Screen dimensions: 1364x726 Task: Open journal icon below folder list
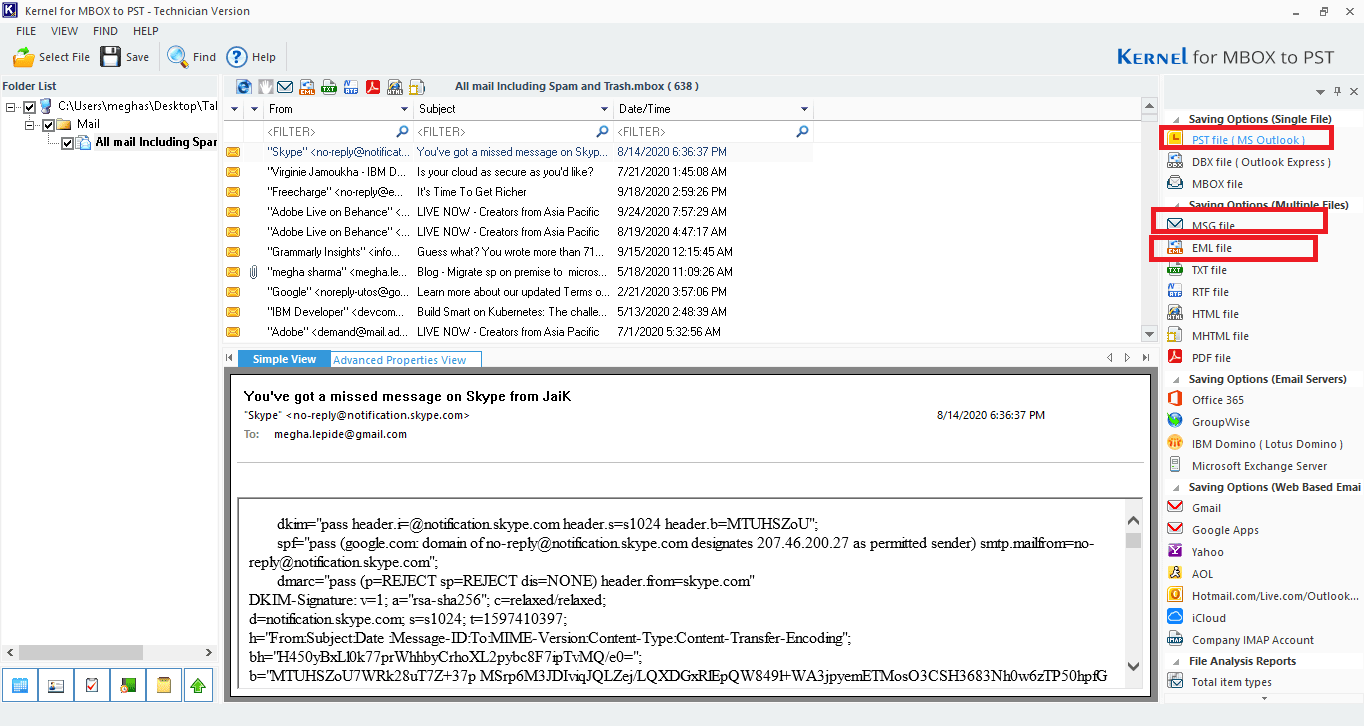pos(127,686)
